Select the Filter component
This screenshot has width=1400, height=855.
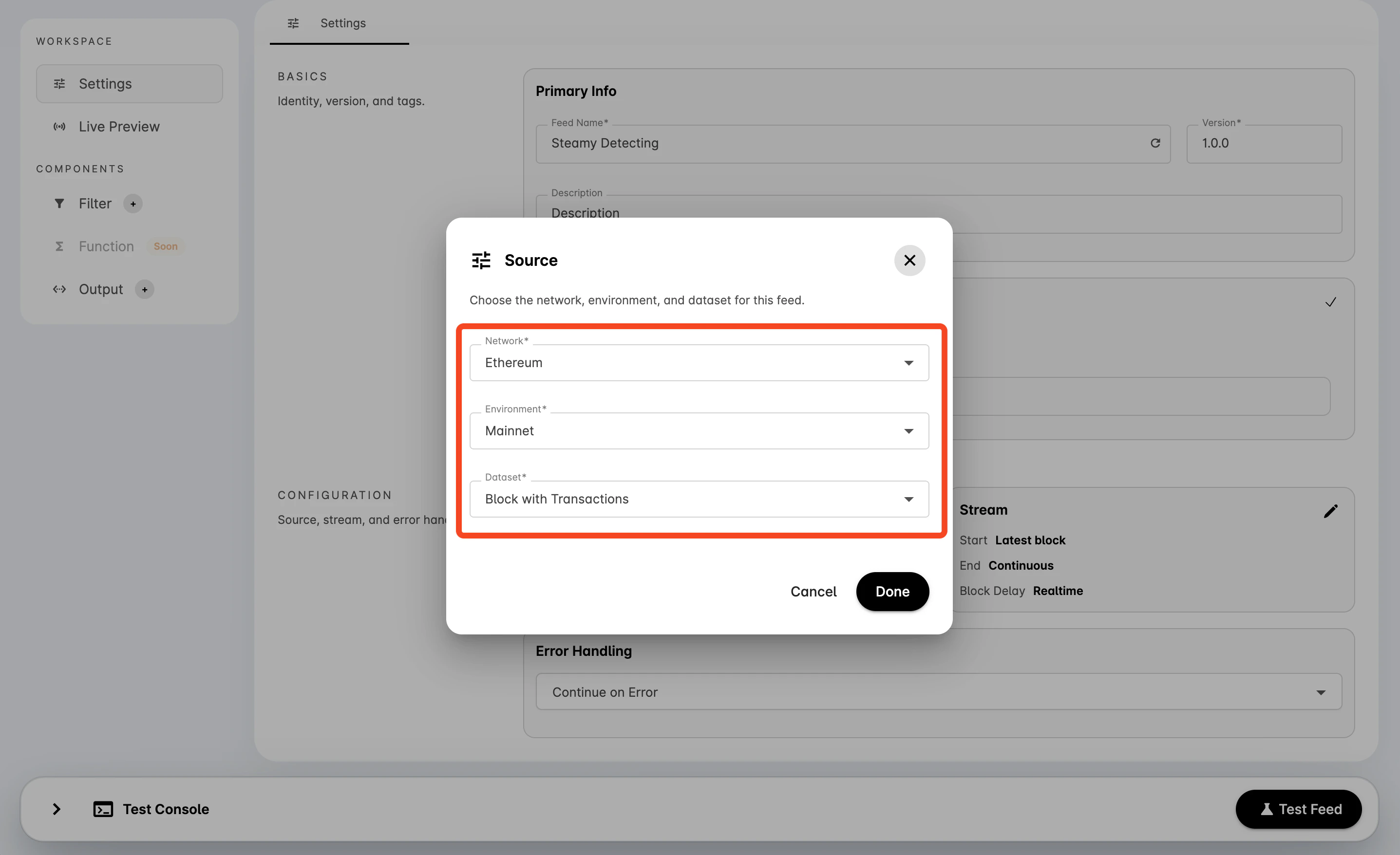click(x=95, y=204)
